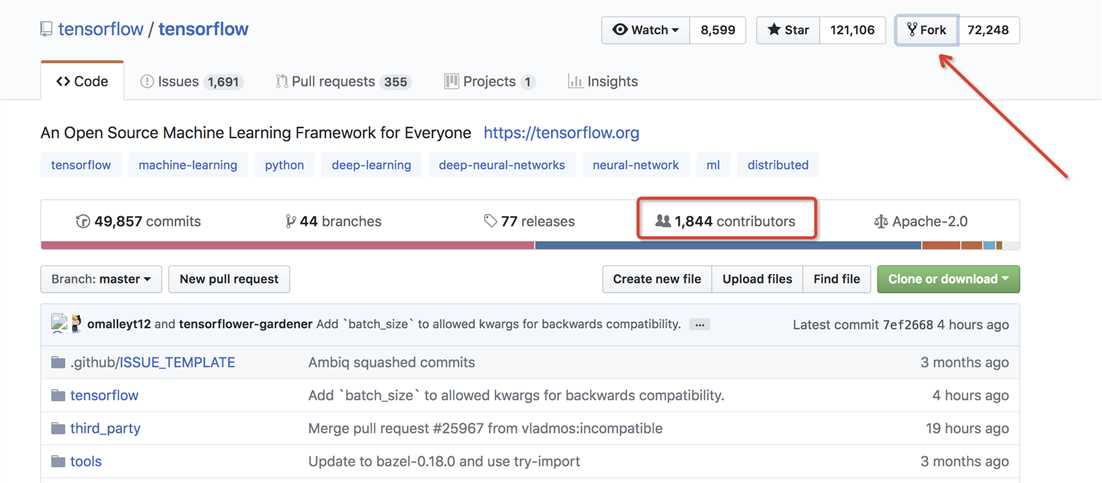This screenshot has width=1102, height=483.
Task: Select the Code tab
Action: point(82,82)
